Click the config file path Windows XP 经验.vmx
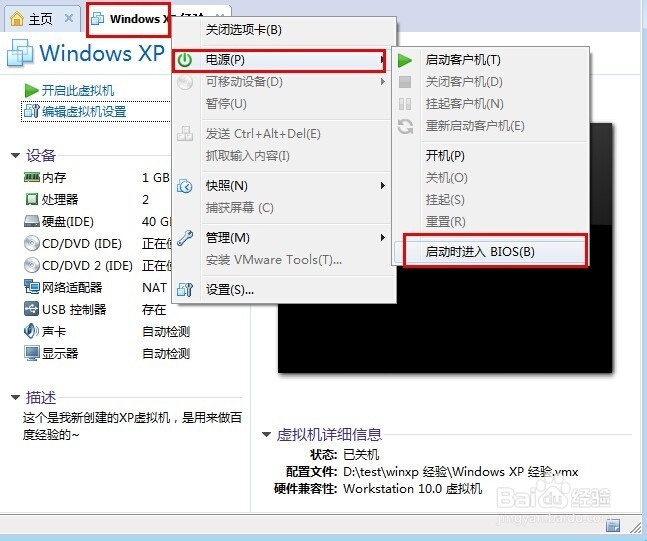647x541 pixels. (x=460, y=472)
